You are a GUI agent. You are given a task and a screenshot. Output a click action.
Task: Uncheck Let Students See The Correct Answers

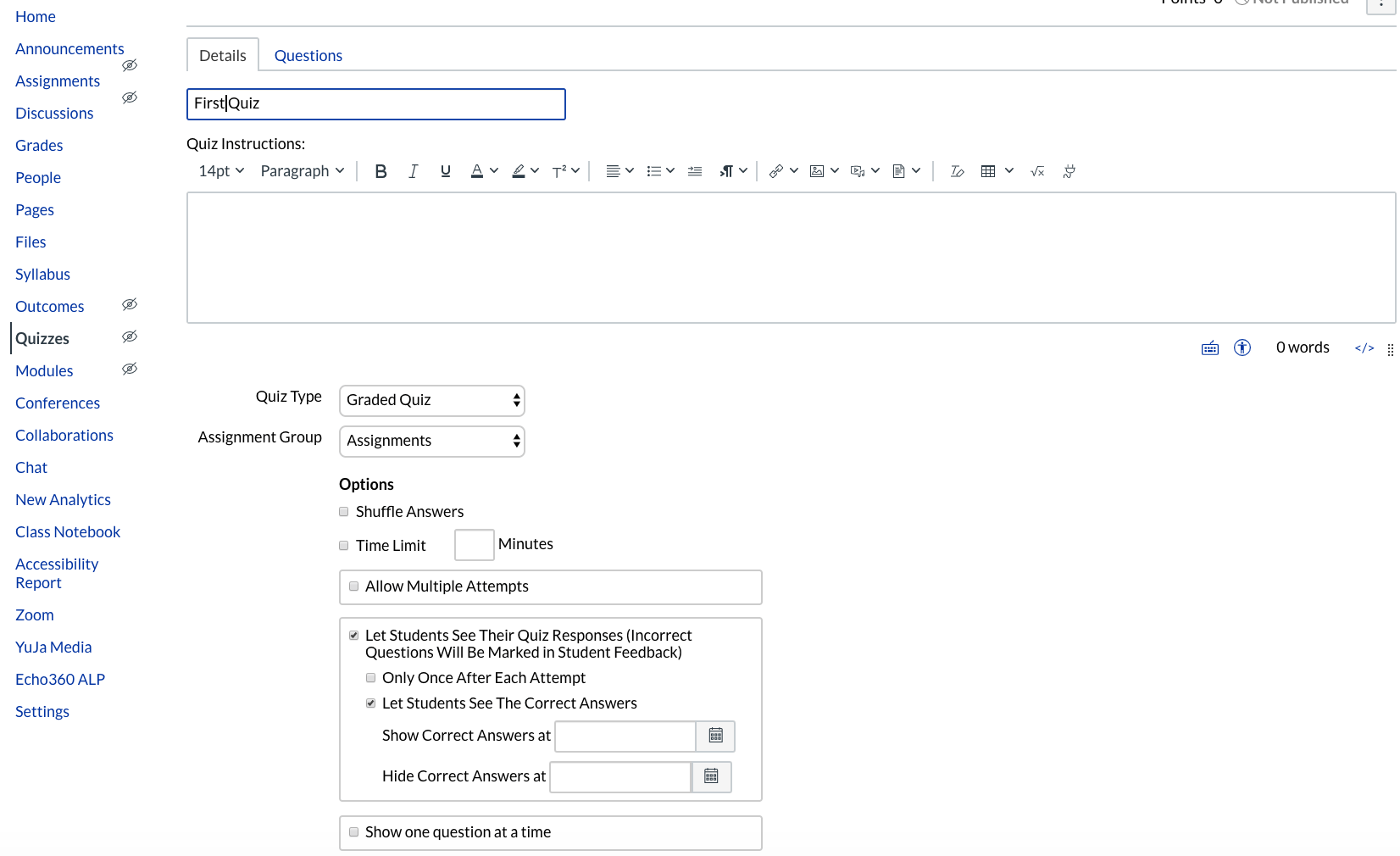370,703
